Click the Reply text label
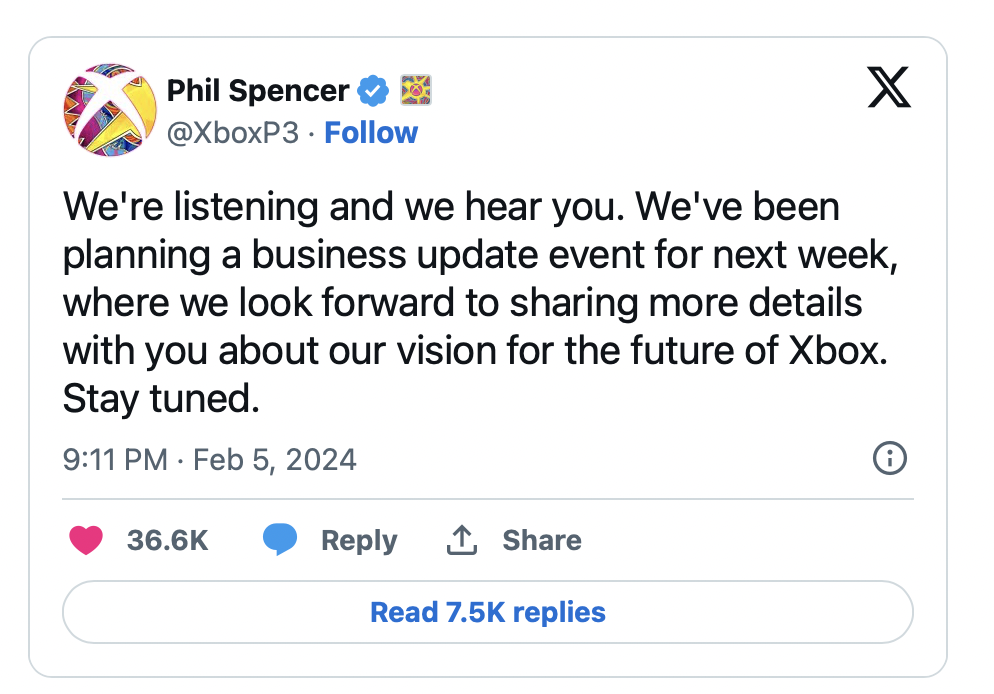Image resolution: width=994 pixels, height=694 pixels. tap(359, 541)
